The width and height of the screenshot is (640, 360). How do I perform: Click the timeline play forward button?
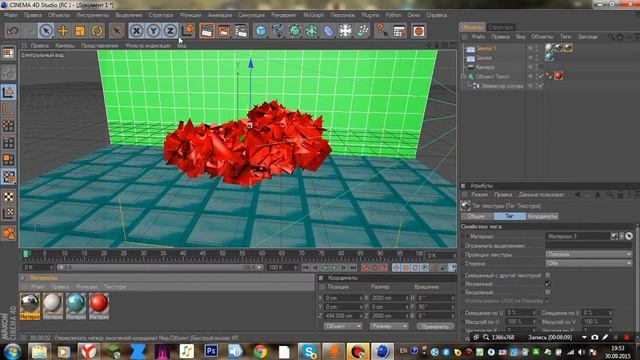(x=334, y=268)
